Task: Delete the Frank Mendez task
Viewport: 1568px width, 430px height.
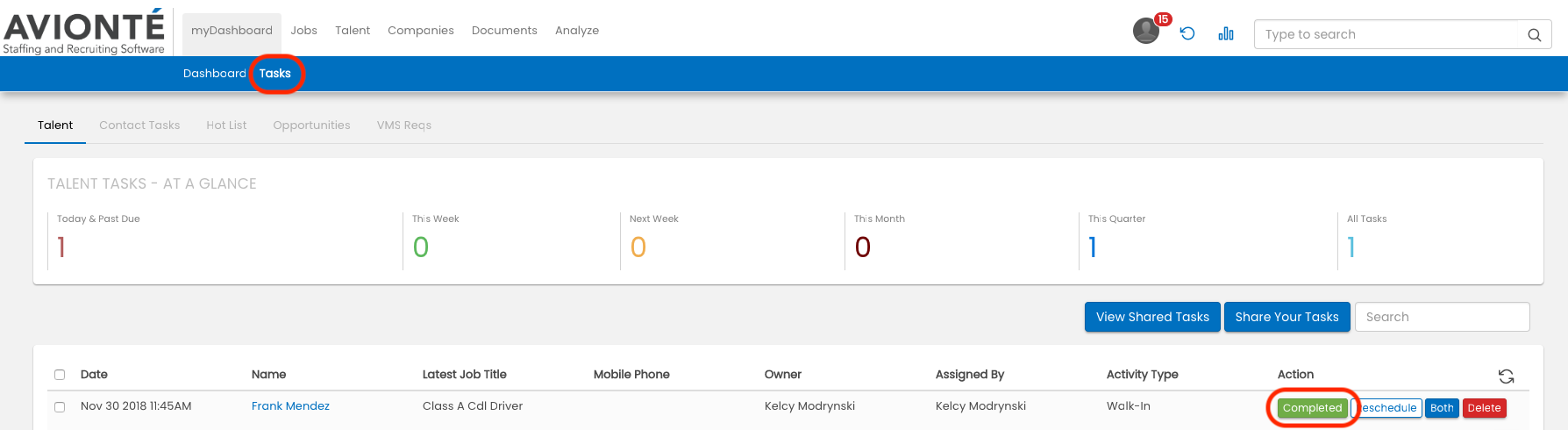Action: pos(1484,408)
